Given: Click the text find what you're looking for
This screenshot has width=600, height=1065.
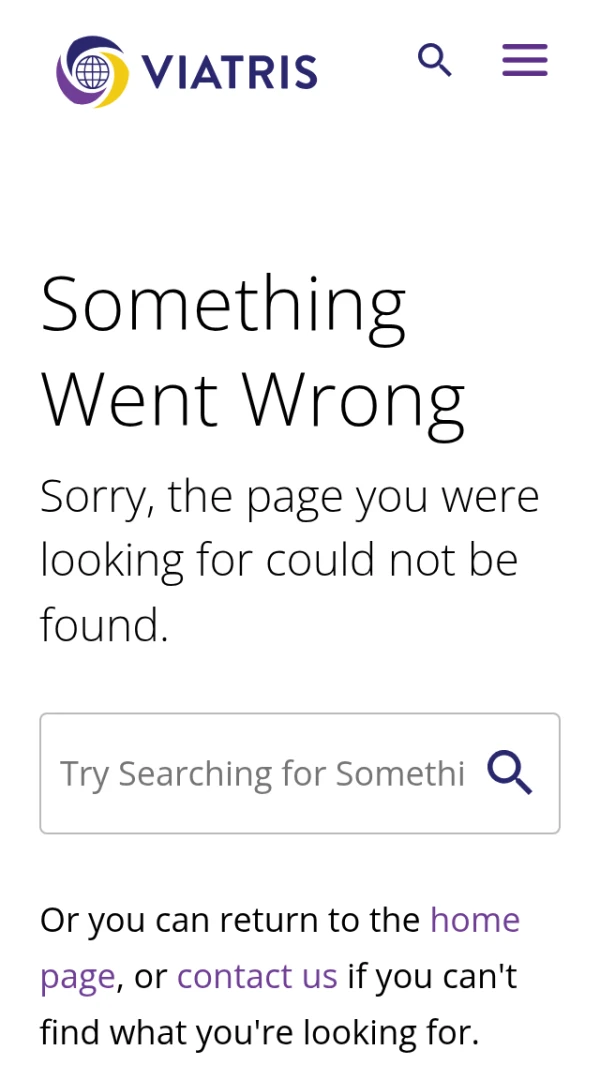Looking at the screenshot, I should 260,1030.
